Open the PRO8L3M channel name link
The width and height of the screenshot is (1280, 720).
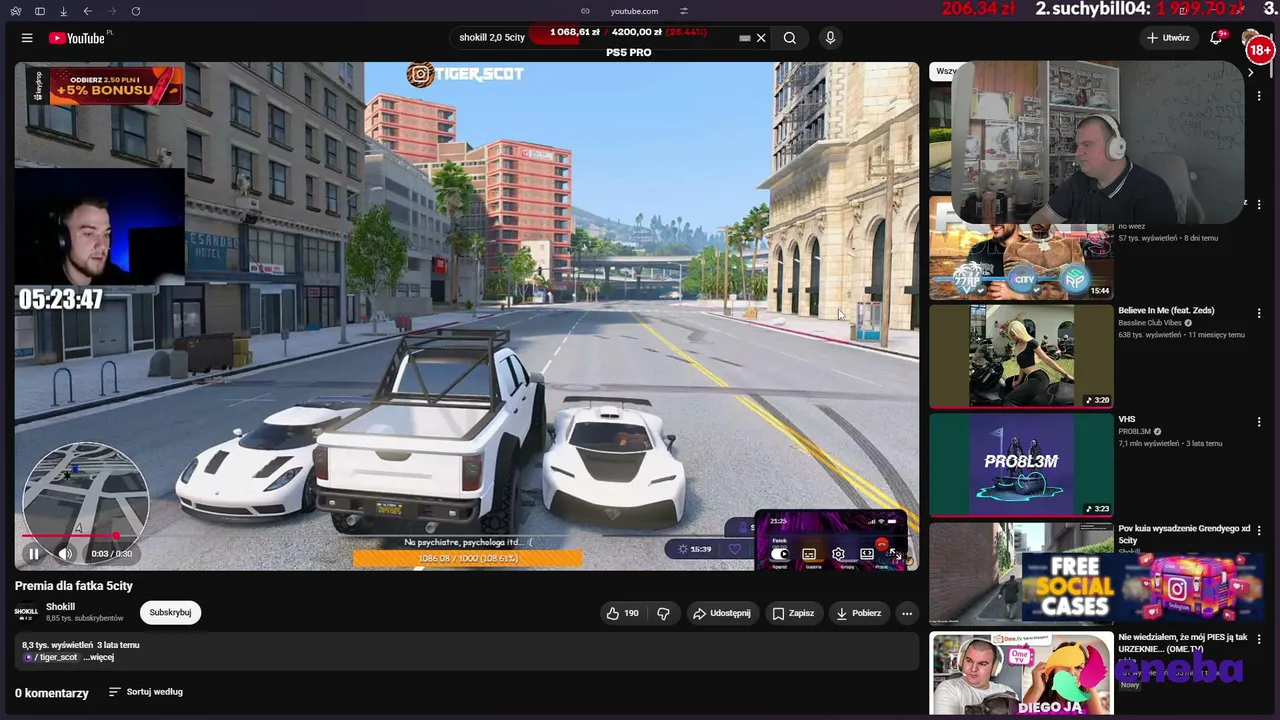point(1134,431)
